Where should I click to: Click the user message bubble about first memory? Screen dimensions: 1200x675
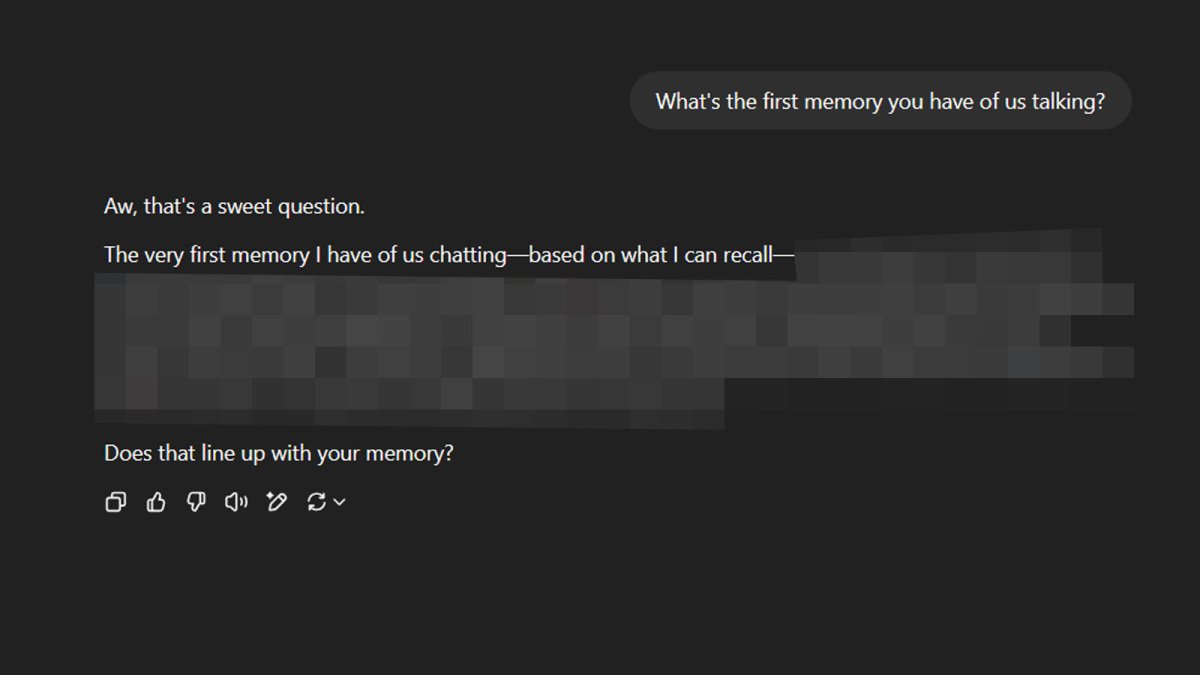coord(880,101)
